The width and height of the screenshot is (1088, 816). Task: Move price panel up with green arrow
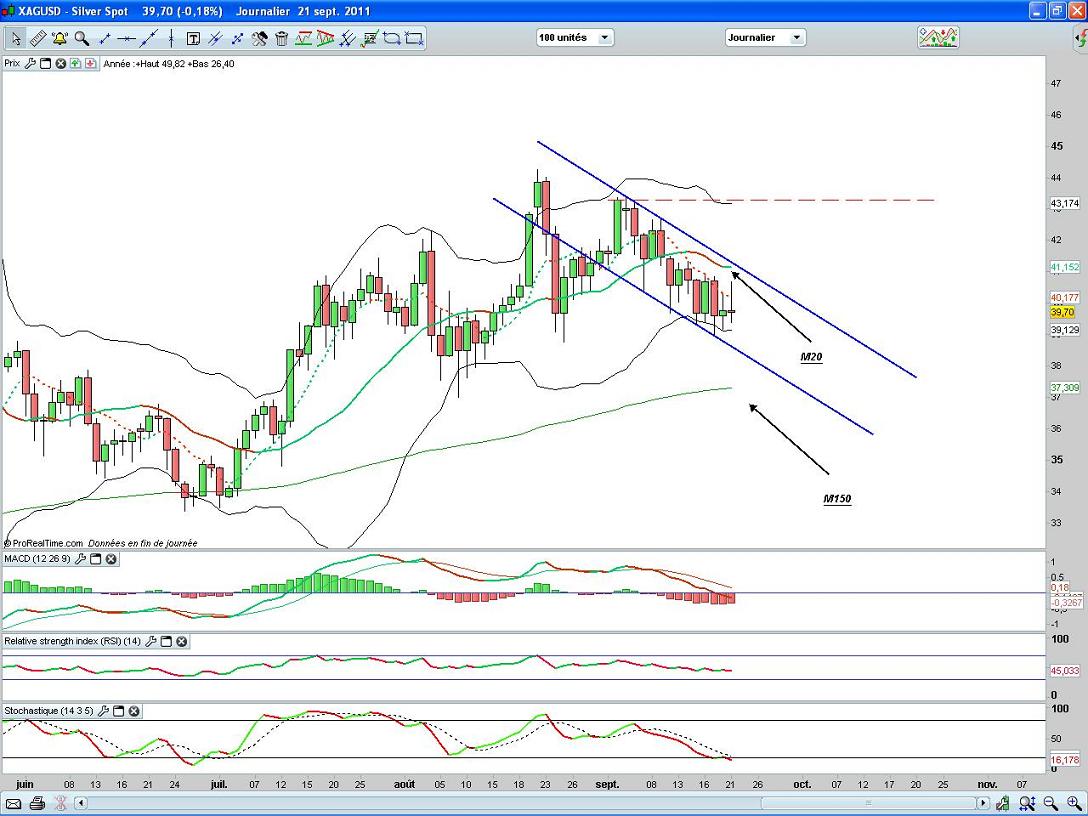pos(76,63)
